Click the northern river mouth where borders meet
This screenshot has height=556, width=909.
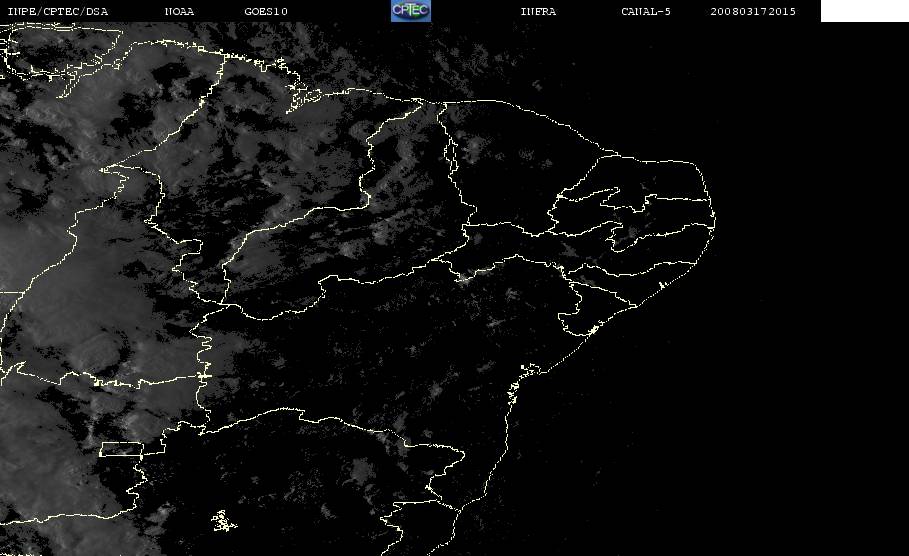420,103
